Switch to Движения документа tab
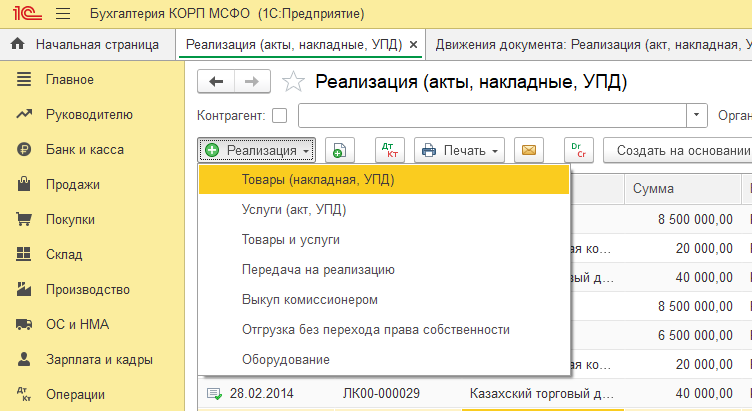 click(588, 45)
